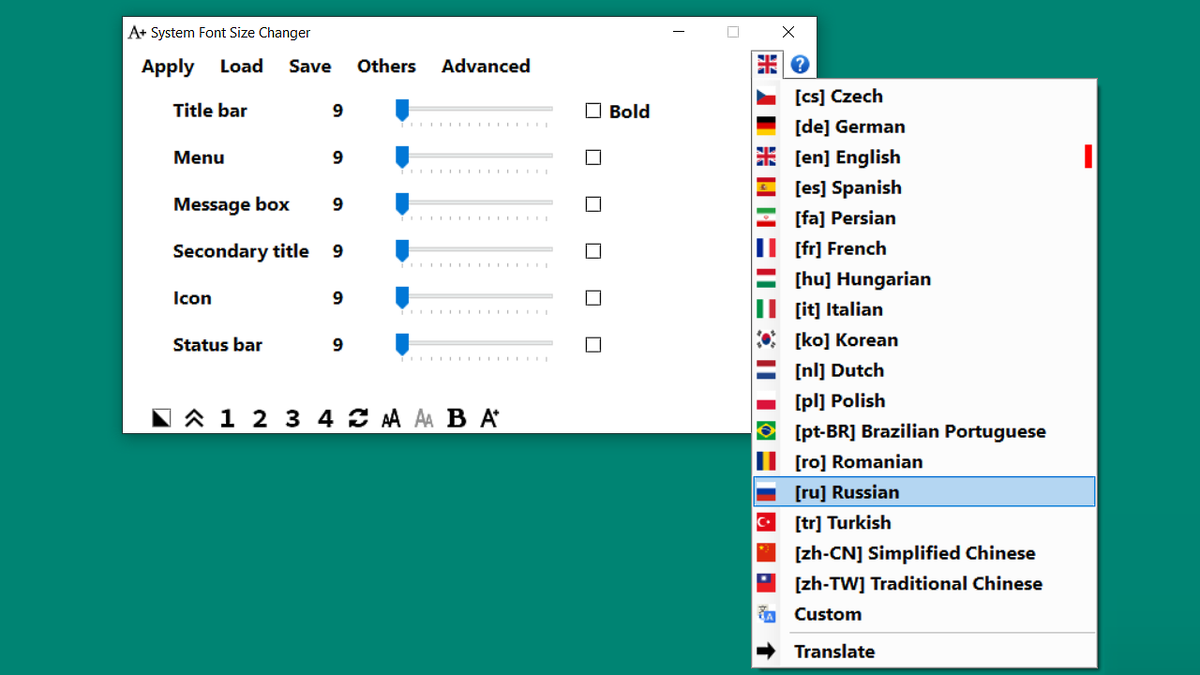Click the Brazilian flag icon
The image size is (1200, 675).
[x=766, y=432]
